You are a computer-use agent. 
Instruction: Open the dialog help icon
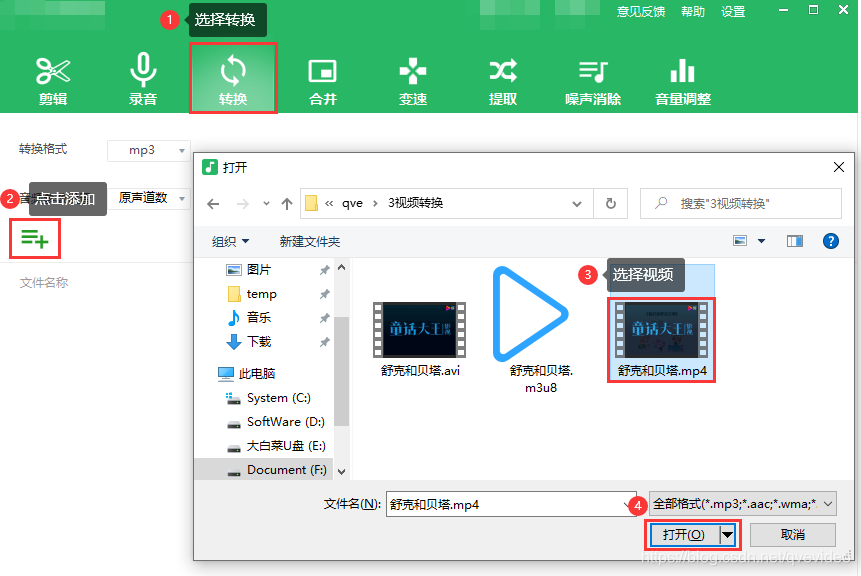(831, 241)
